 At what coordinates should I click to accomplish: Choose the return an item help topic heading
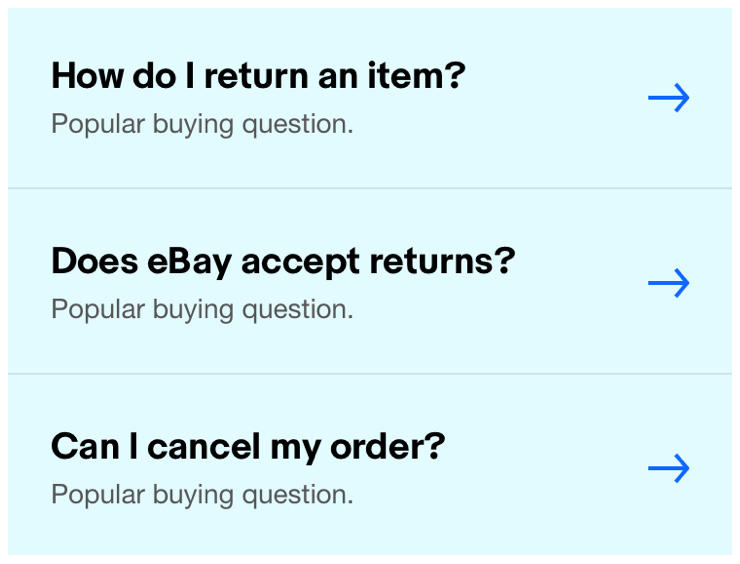pyautogui.click(x=258, y=75)
